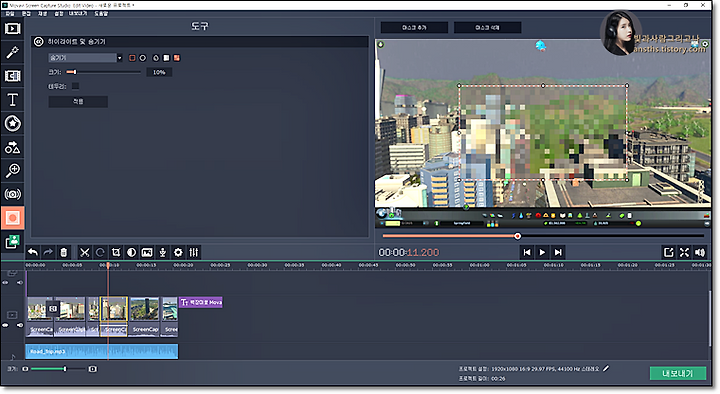The height and width of the screenshot is (394, 720).
Task: Delete selected clip with trash icon
Action: coord(64,252)
